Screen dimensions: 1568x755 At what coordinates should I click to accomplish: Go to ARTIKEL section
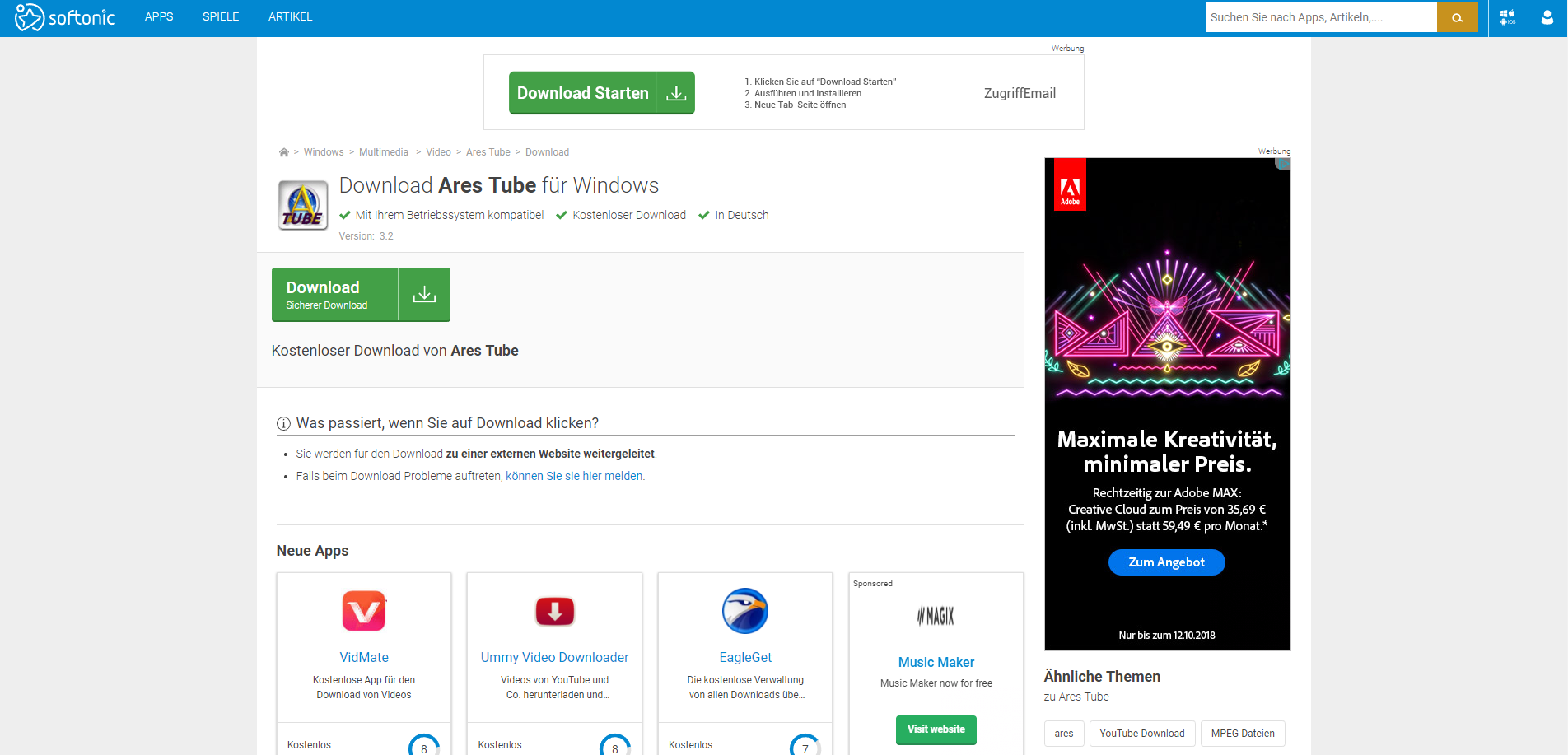point(290,17)
